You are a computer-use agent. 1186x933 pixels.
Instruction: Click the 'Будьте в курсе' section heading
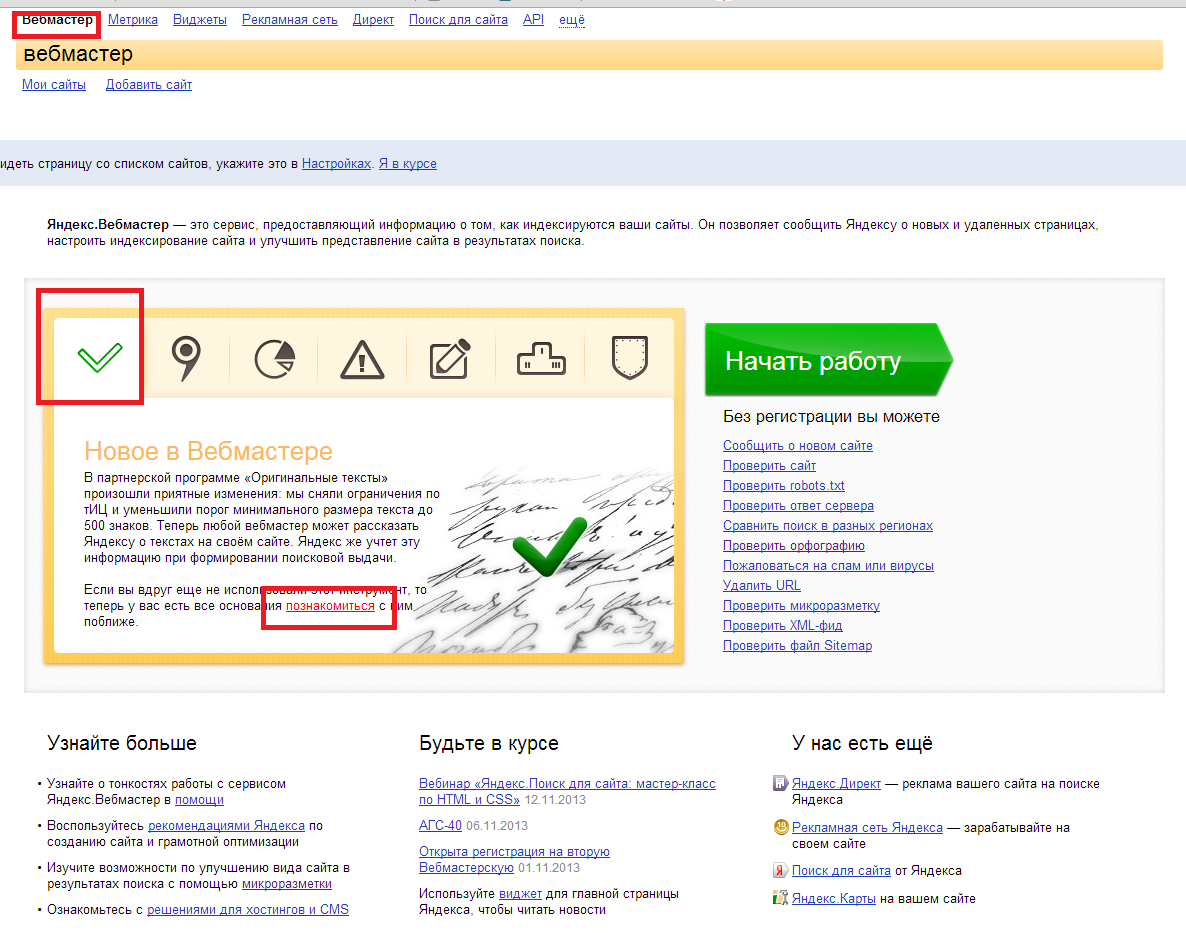click(489, 743)
